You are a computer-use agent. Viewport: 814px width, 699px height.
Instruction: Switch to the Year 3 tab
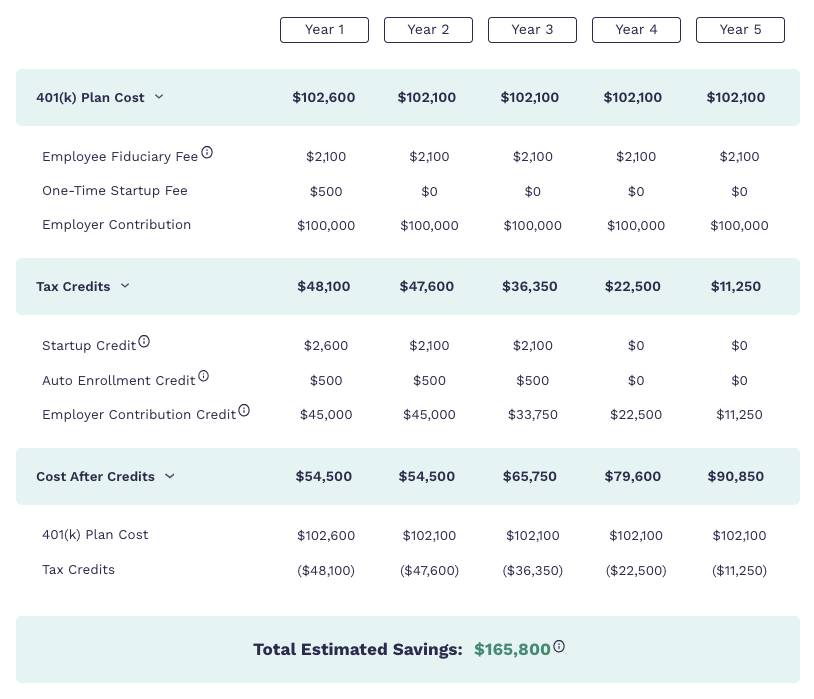532,29
